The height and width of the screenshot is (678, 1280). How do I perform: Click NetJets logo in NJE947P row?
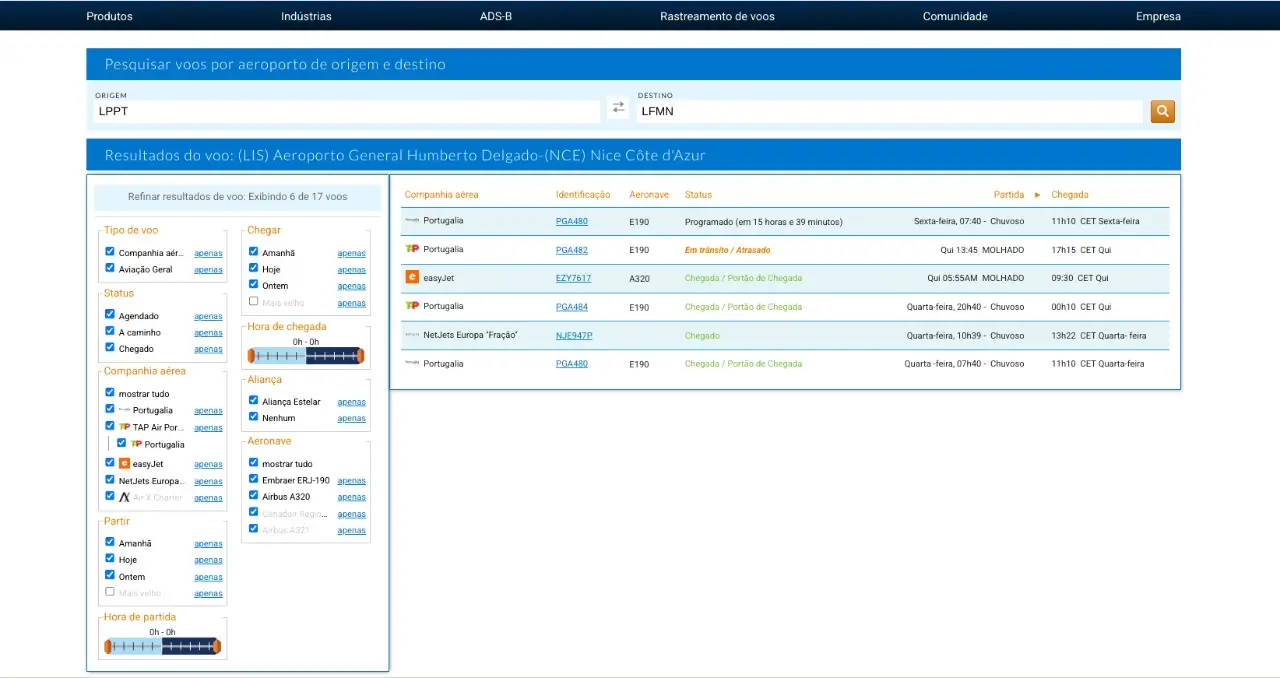(x=411, y=335)
